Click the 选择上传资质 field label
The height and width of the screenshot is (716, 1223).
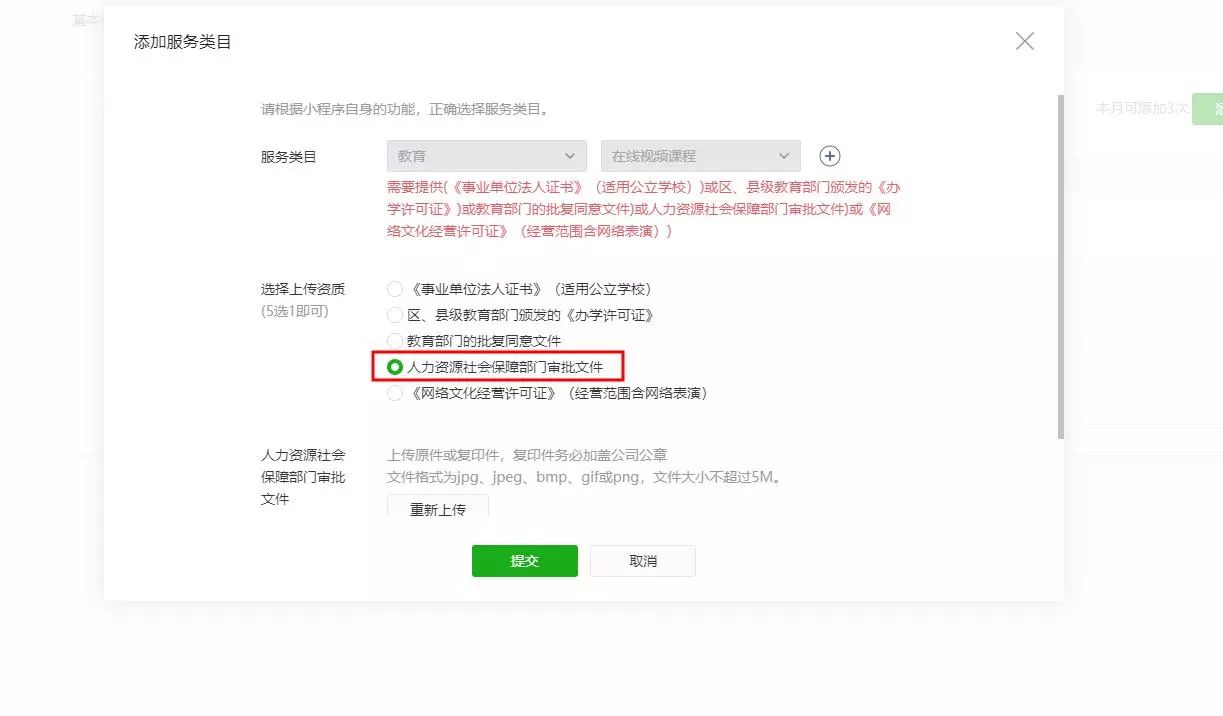303,289
